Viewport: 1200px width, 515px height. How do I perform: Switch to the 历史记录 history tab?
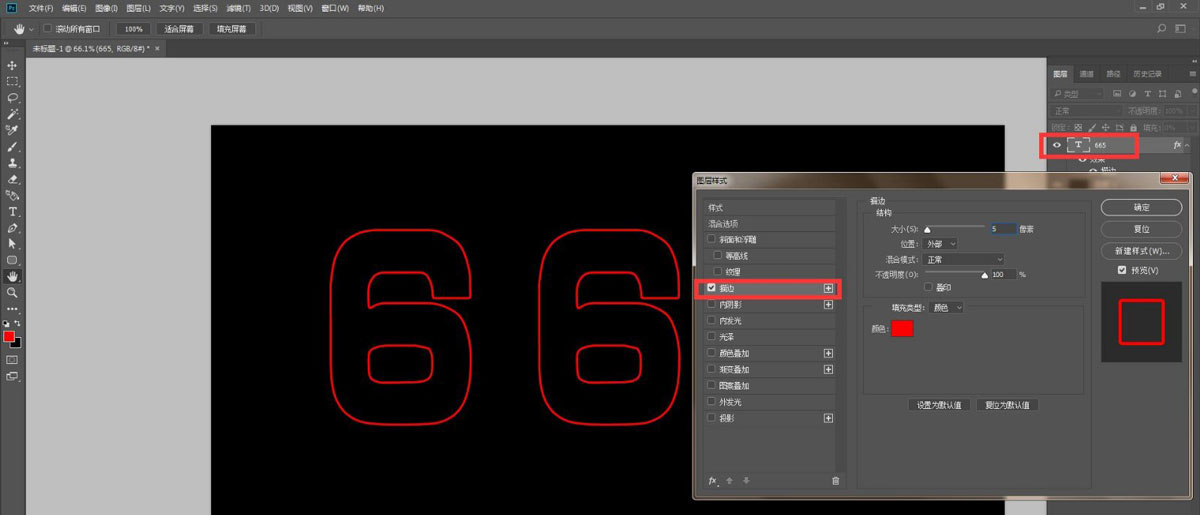click(1147, 74)
